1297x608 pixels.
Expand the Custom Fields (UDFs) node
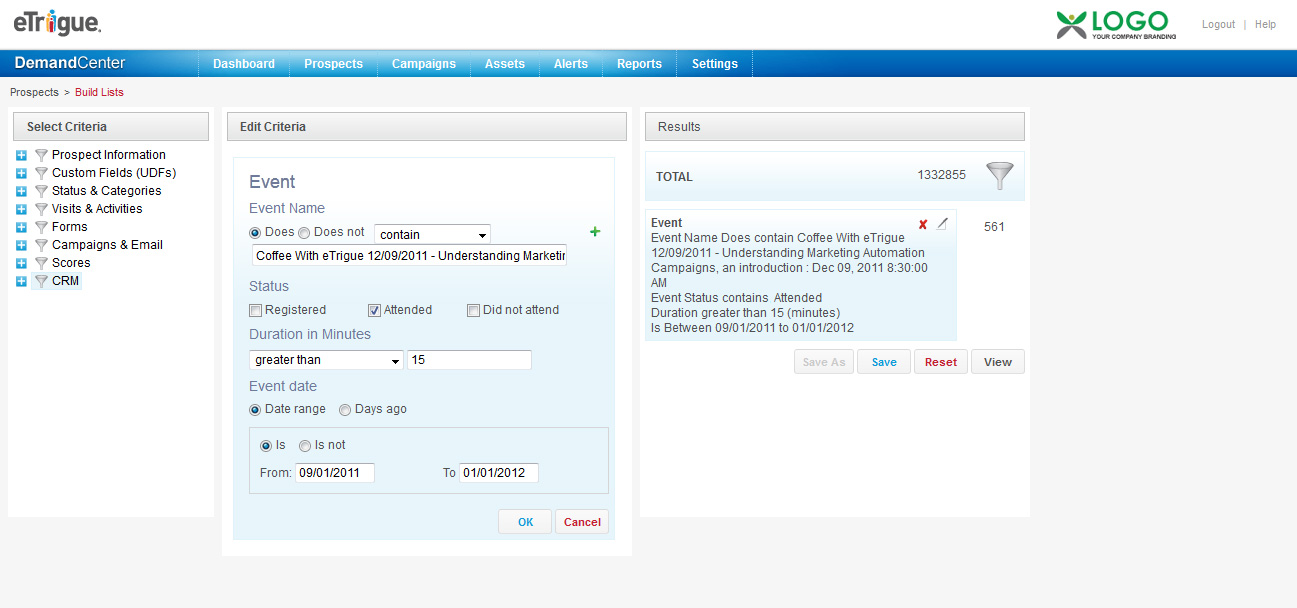(22, 173)
